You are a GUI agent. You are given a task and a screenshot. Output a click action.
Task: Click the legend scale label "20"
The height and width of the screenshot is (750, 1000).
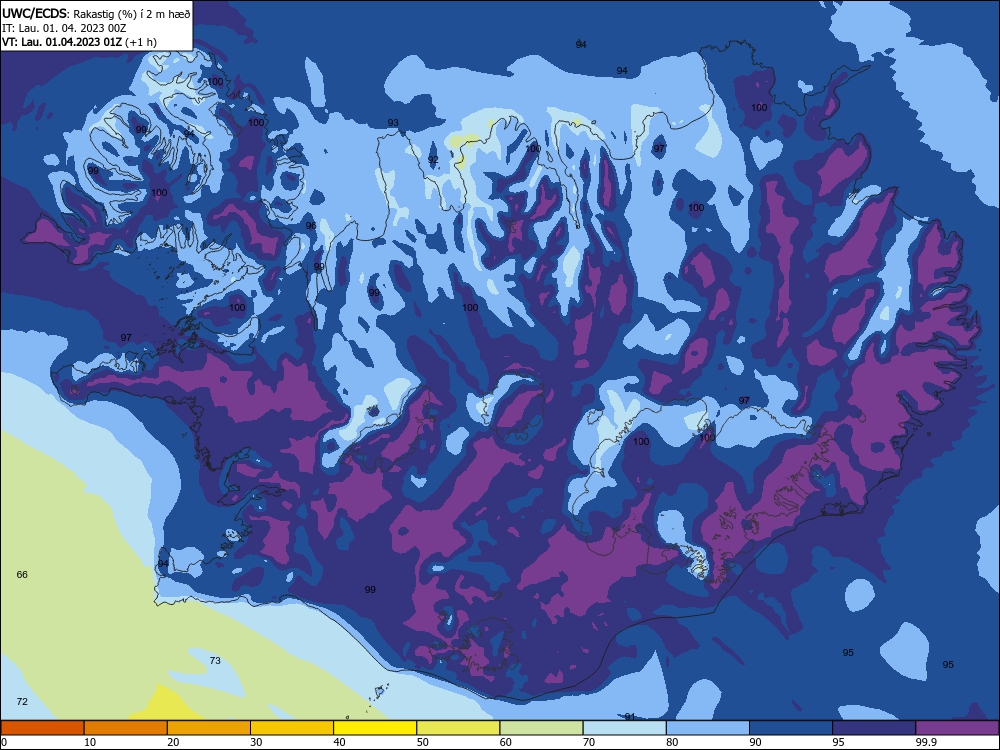coord(173,742)
